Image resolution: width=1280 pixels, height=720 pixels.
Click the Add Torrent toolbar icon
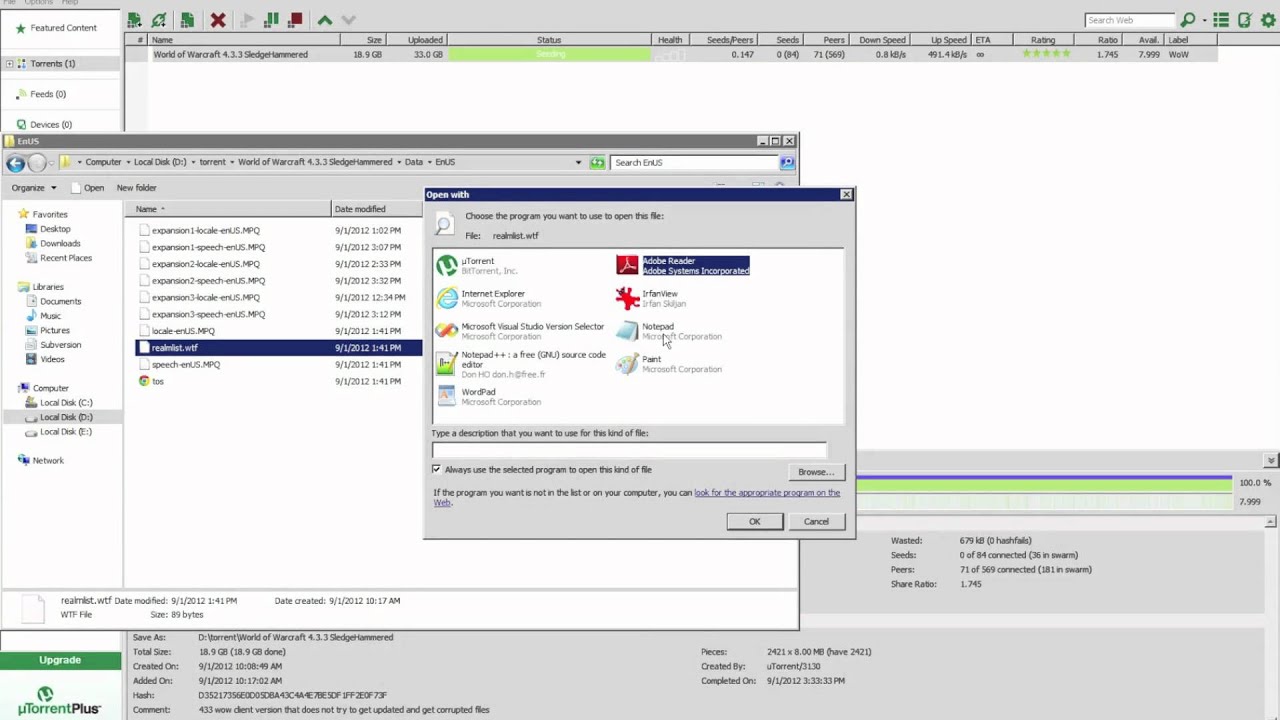(x=134, y=19)
